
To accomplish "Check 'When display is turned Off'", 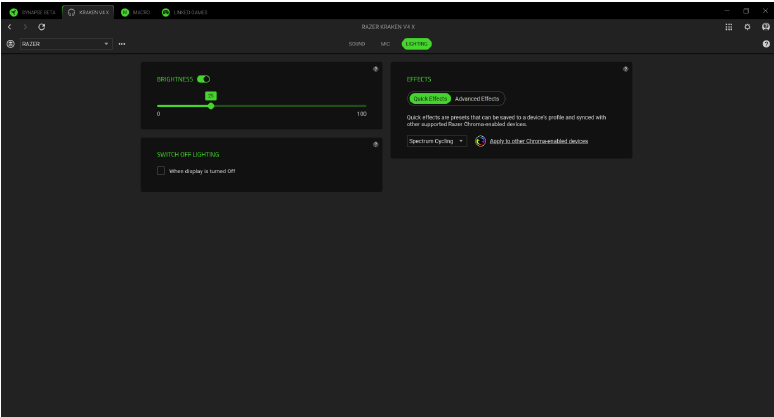I will pos(161,171).
